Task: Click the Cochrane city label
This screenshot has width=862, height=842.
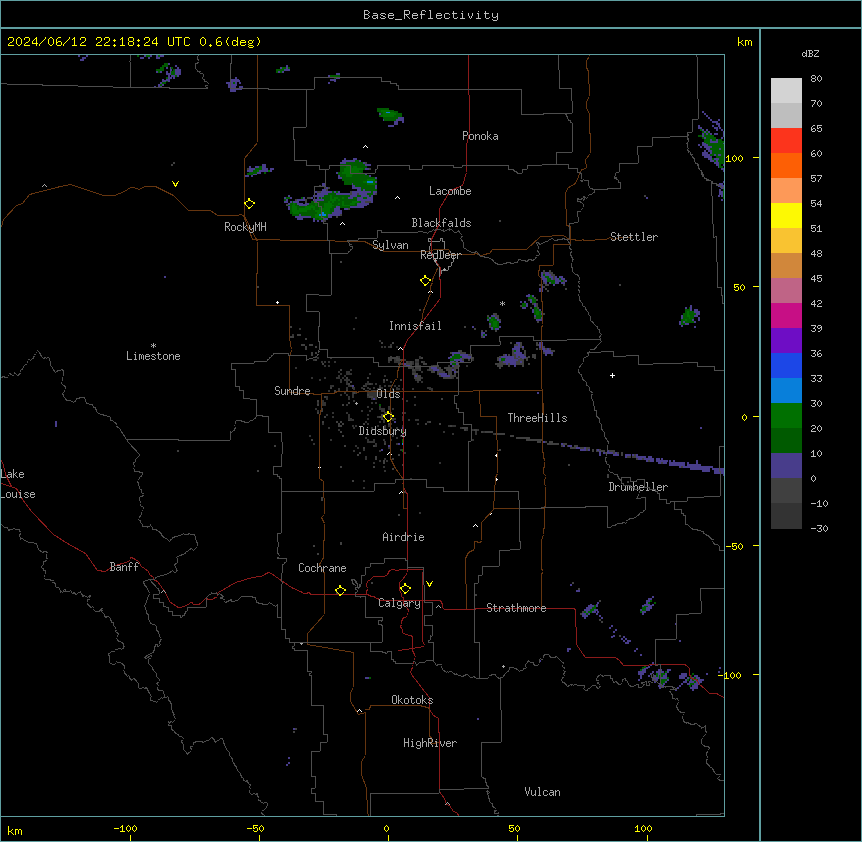Action: tap(322, 568)
